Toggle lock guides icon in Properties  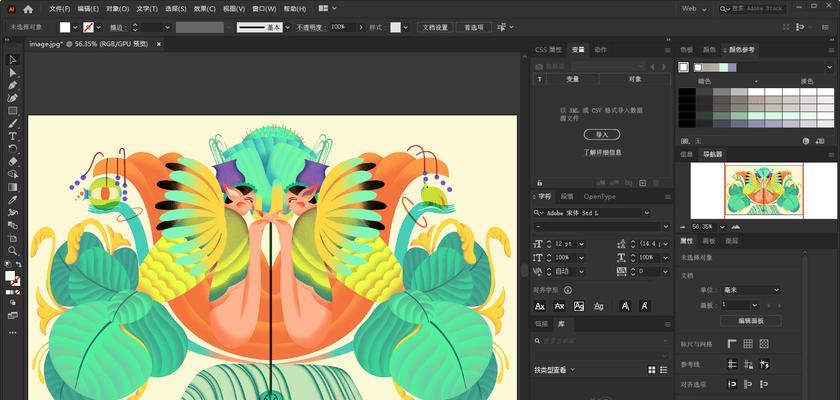click(748, 364)
